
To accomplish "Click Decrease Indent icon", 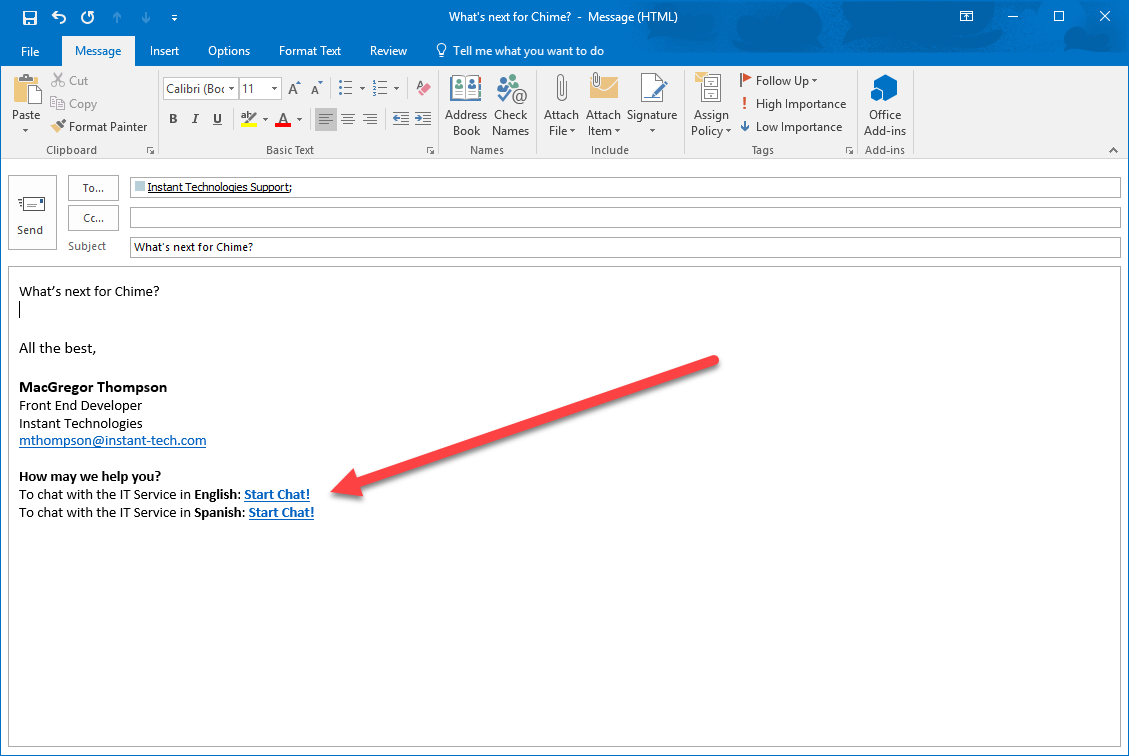I will (401, 120).
